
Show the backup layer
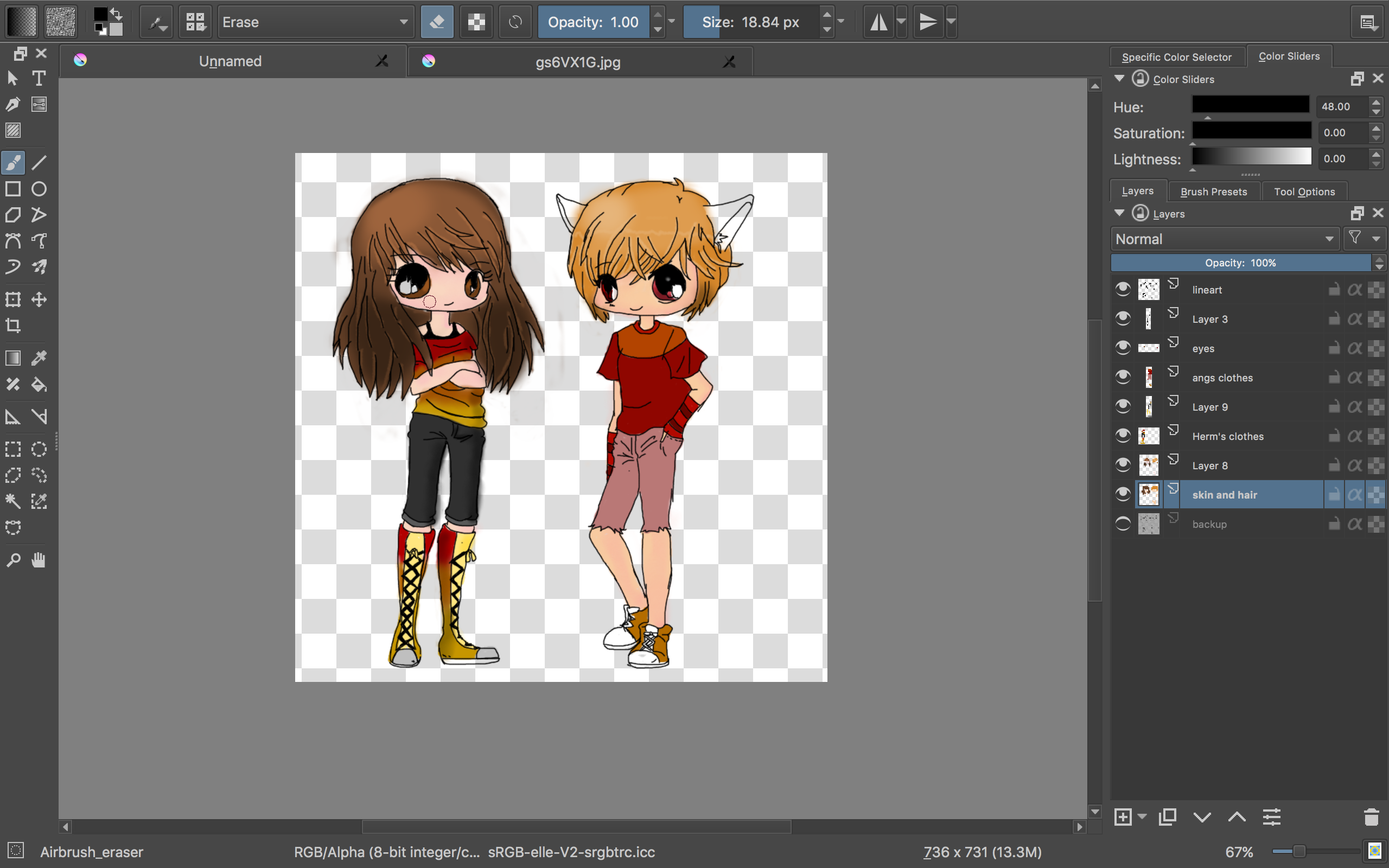tap(1123, 524)
